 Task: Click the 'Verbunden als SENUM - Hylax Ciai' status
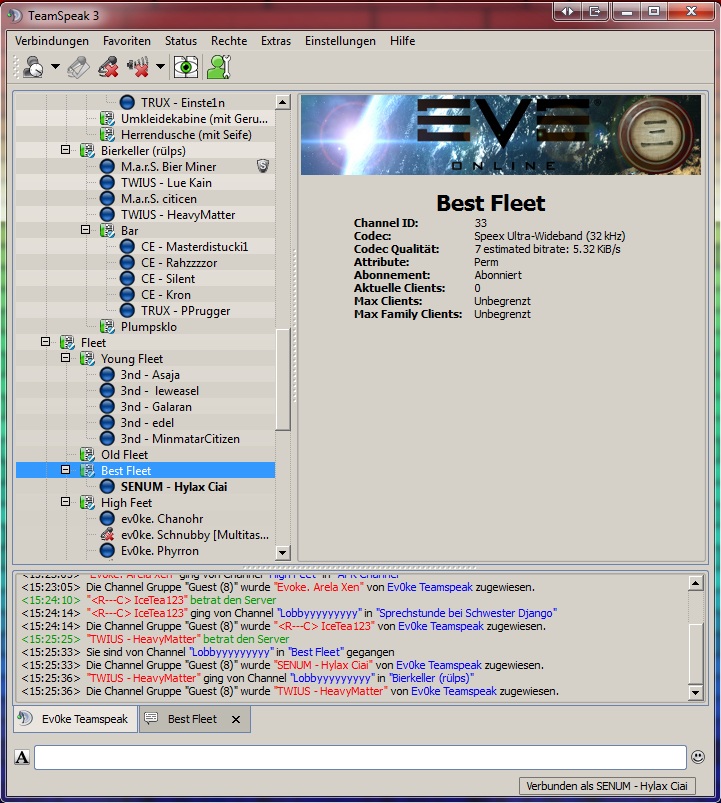tap(607, 786)
